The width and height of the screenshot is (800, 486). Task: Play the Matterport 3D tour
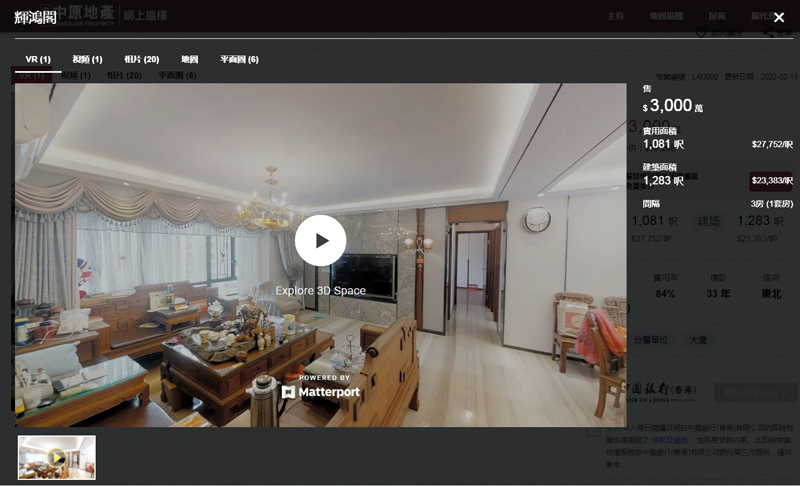coord(320,240)
